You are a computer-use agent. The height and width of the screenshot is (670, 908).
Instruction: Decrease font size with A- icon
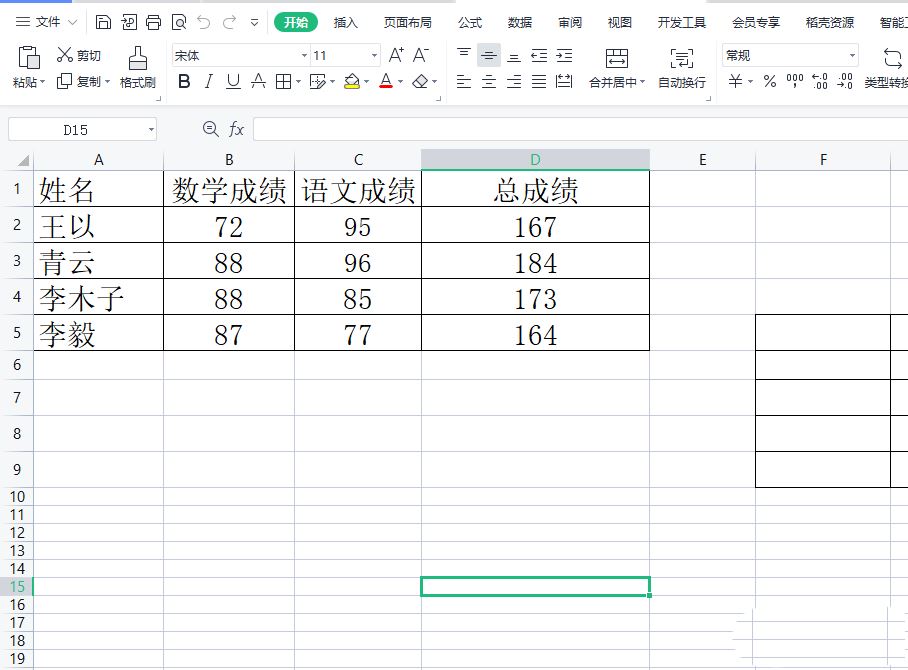(x=421, y=55)
